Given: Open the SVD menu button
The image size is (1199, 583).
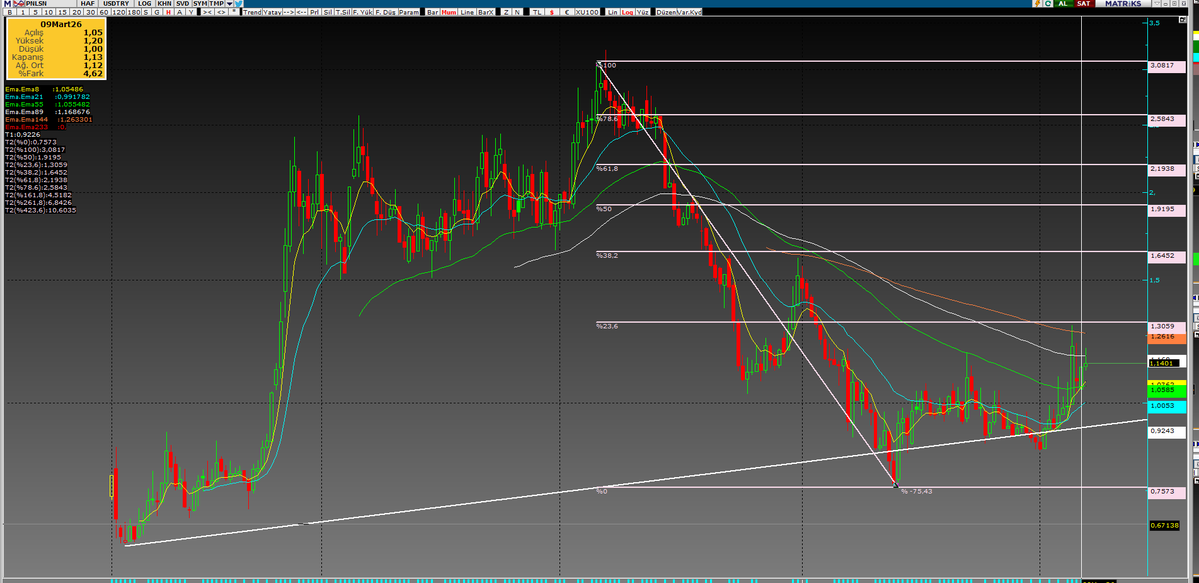Looking at the screenshot, I should (183, 4).
